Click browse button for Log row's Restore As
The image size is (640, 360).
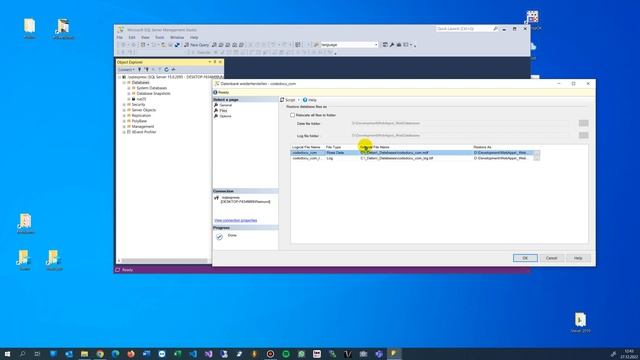[x=537, y=158]
